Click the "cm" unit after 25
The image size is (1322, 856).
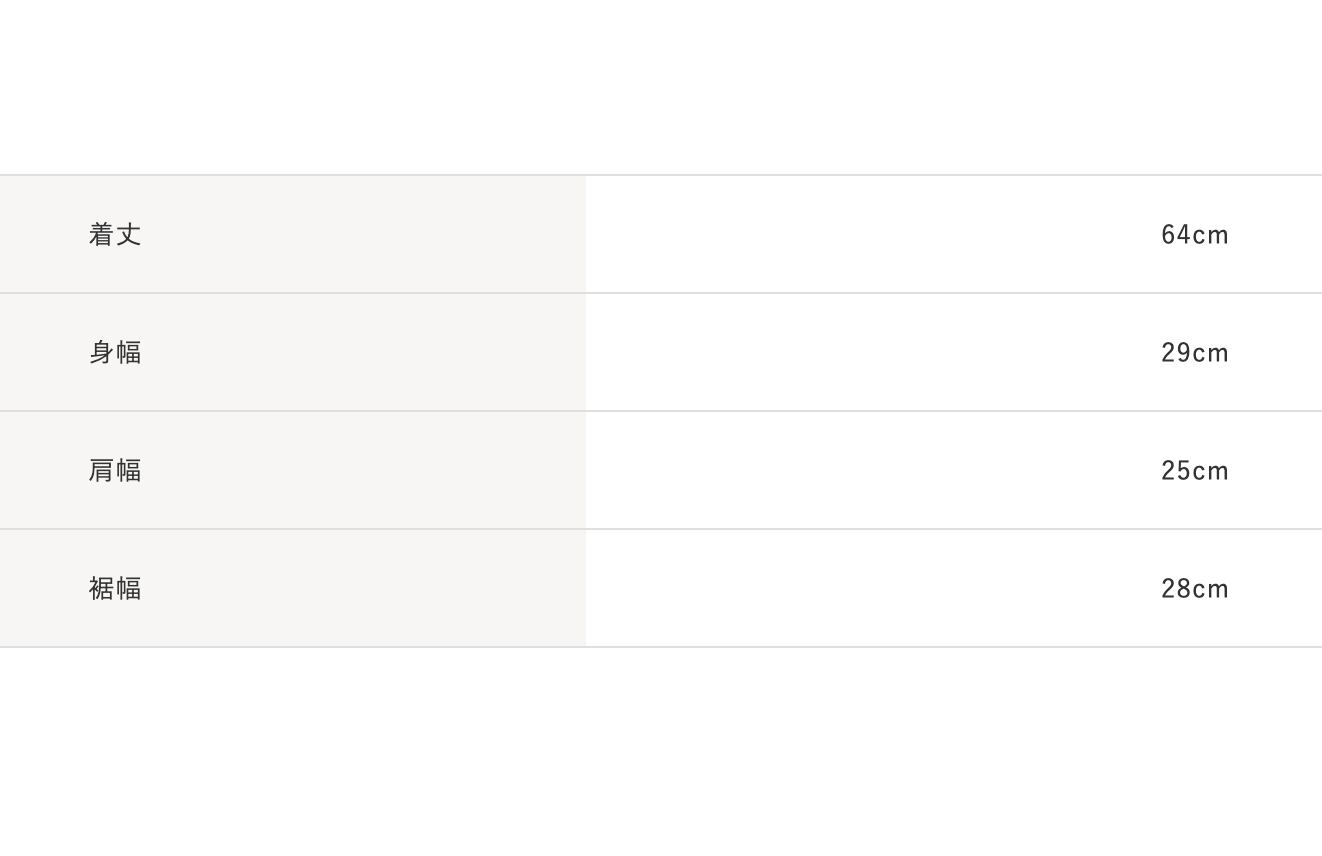click(x=1211, y=471)
